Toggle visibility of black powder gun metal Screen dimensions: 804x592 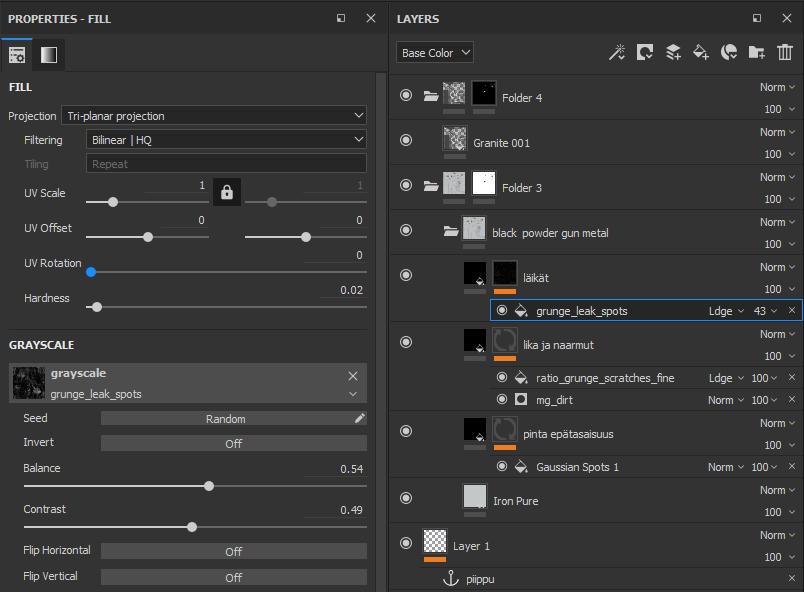pos(406,230)
